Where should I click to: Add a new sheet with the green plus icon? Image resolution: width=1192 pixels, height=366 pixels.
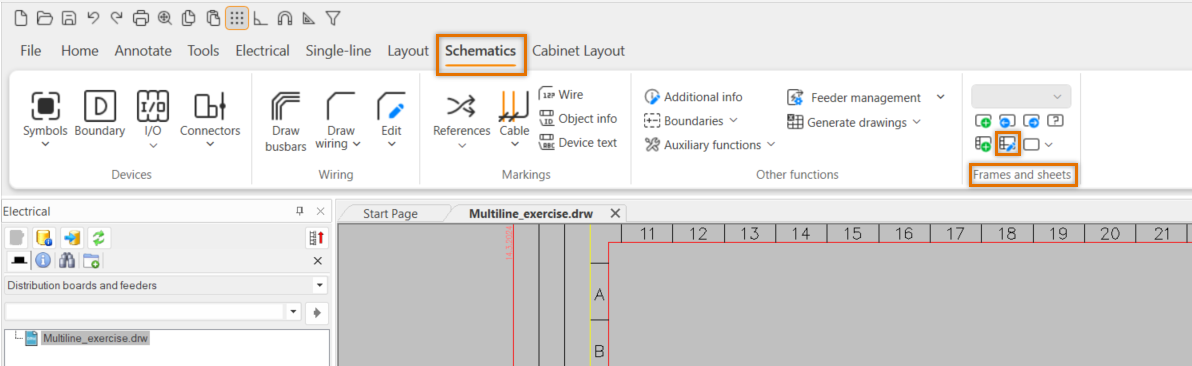(x=983, y=120)
